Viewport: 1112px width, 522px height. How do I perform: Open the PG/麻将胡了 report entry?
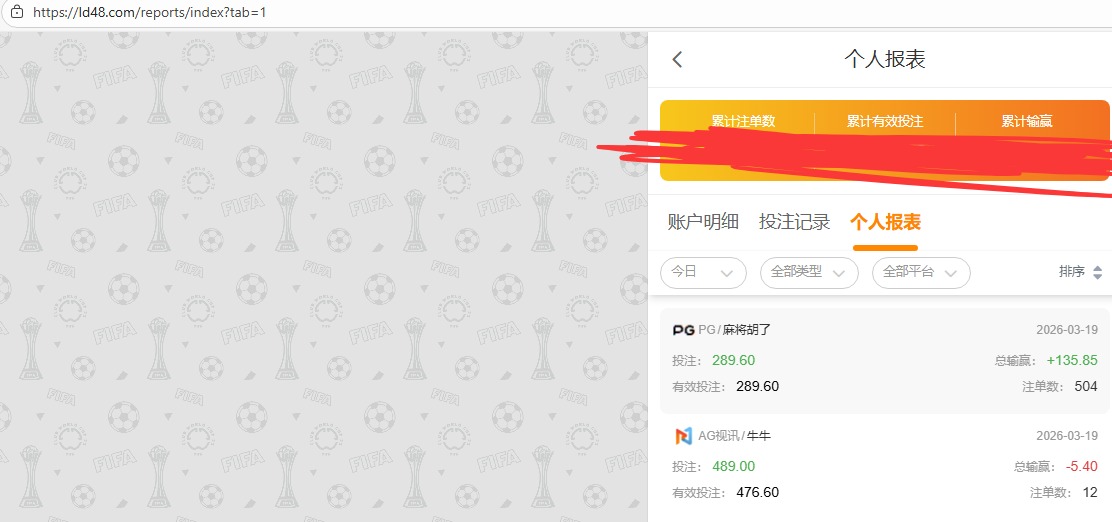[885, 360]
